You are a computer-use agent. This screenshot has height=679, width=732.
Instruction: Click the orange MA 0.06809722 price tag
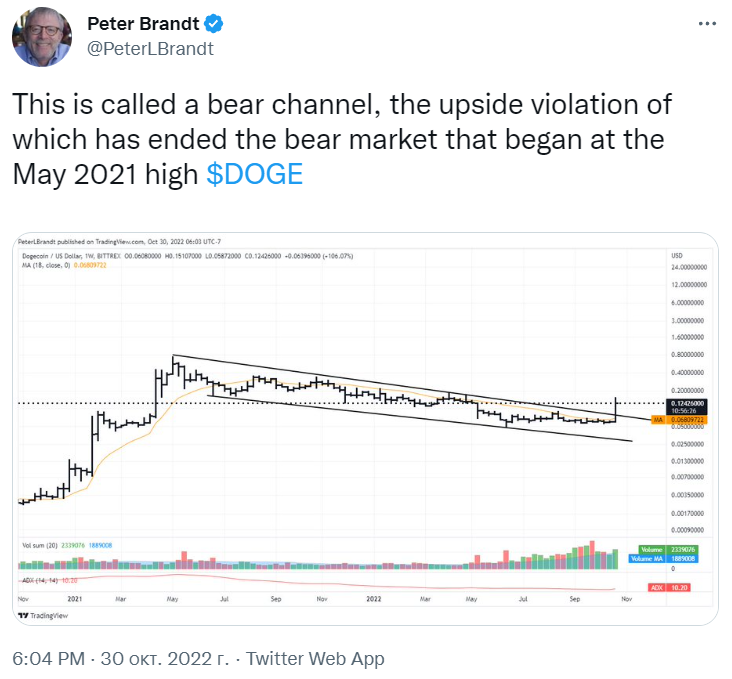click(x=679, y=420)
